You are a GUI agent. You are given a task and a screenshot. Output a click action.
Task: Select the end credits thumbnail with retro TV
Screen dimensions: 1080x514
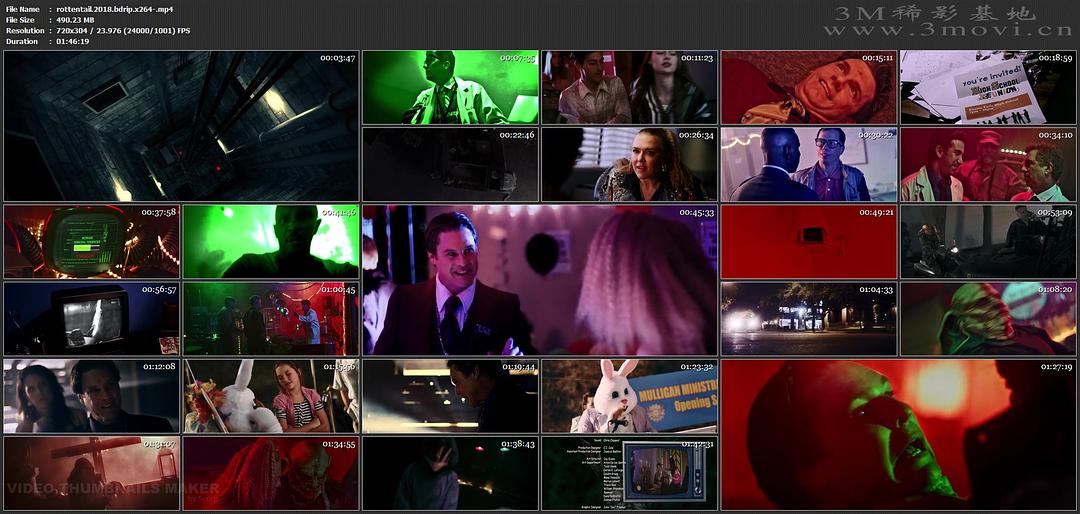[630, 473]
